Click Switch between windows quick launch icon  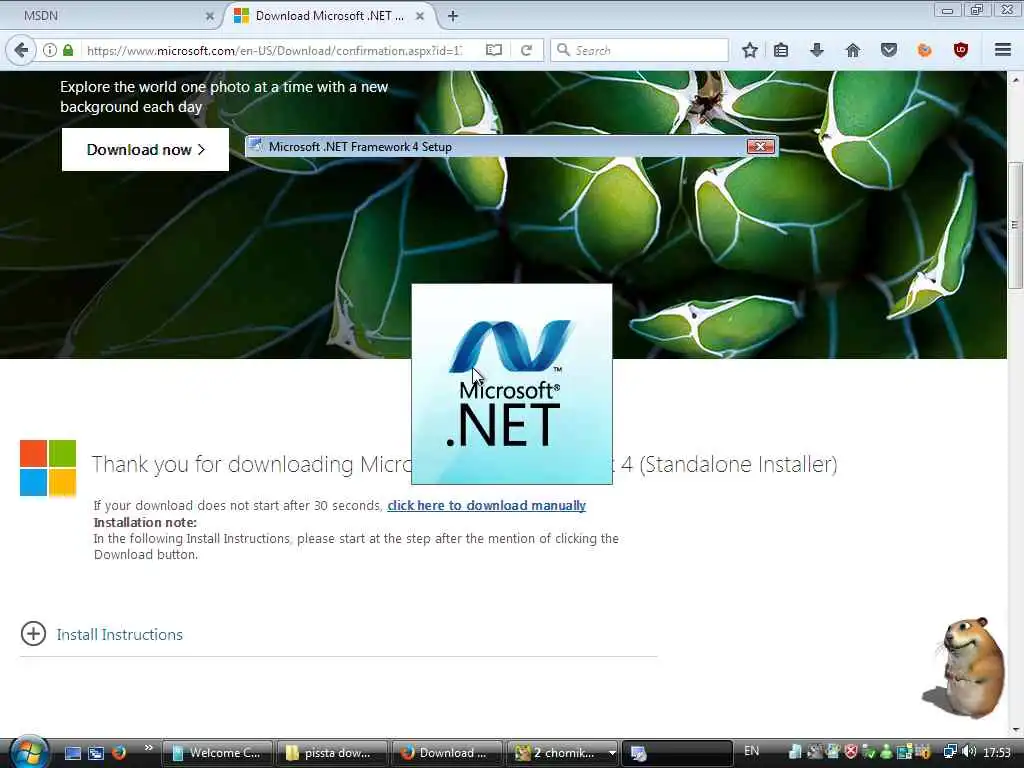pos(96,753)
